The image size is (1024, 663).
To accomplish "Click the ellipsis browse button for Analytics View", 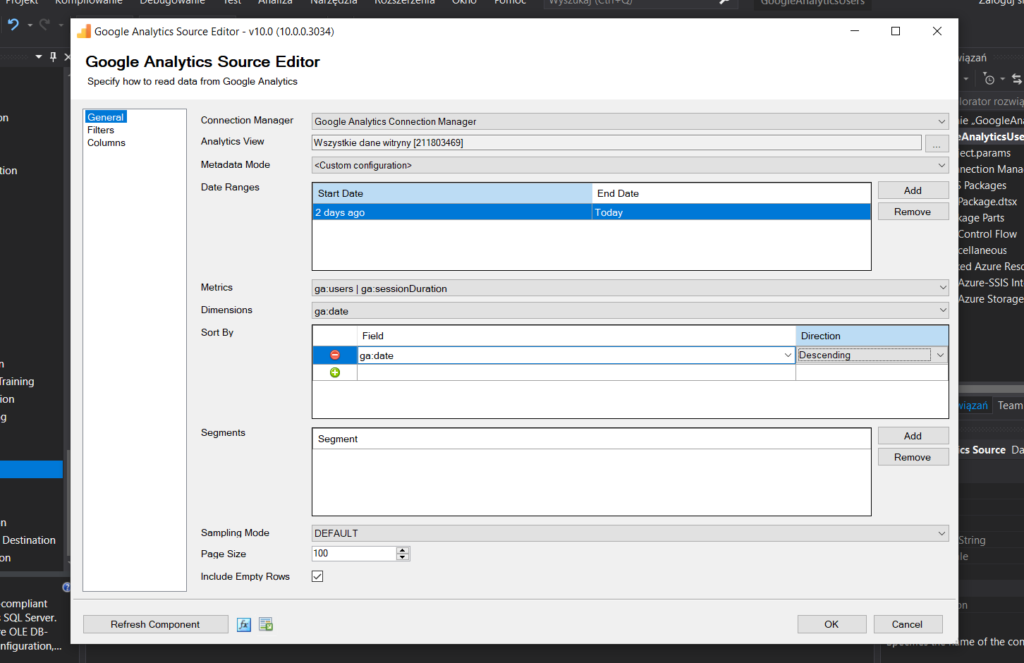I will click(936, 143).
